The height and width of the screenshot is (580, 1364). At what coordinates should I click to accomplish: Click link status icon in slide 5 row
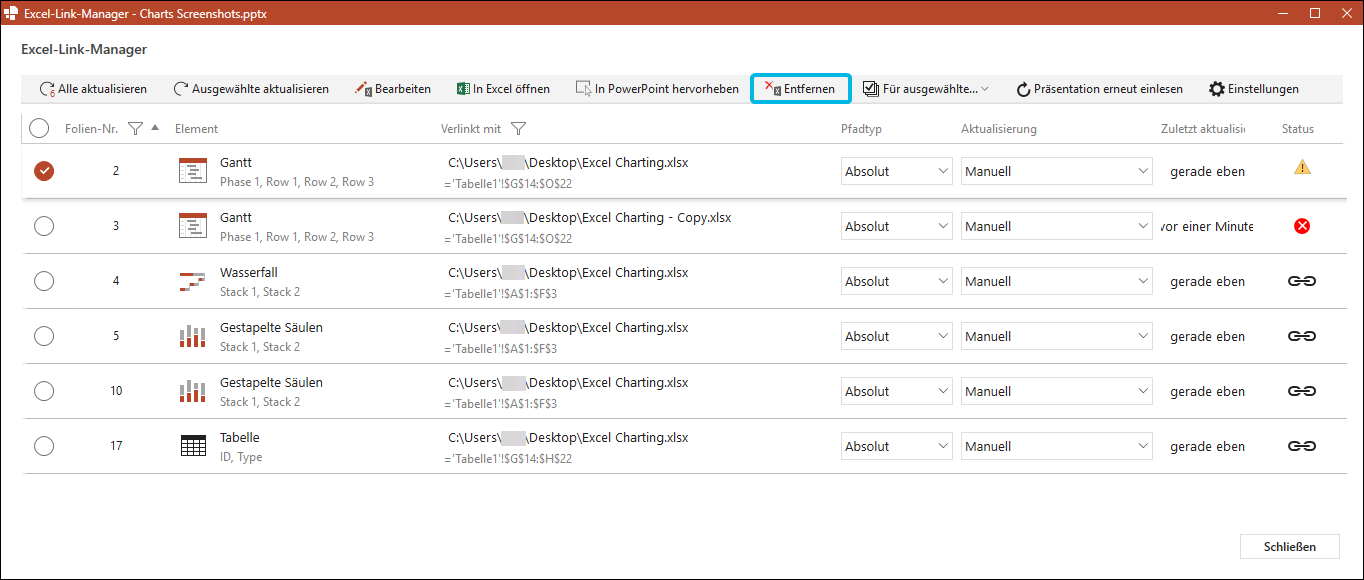1301,337
